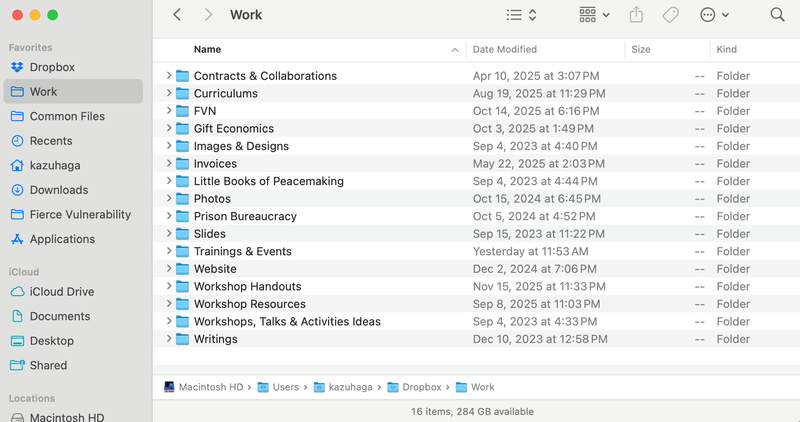Image resolution: width=800 pixels, height=422 pixels.
Task: Click the forward navigation arrow
Action: [x=208, y=15]
